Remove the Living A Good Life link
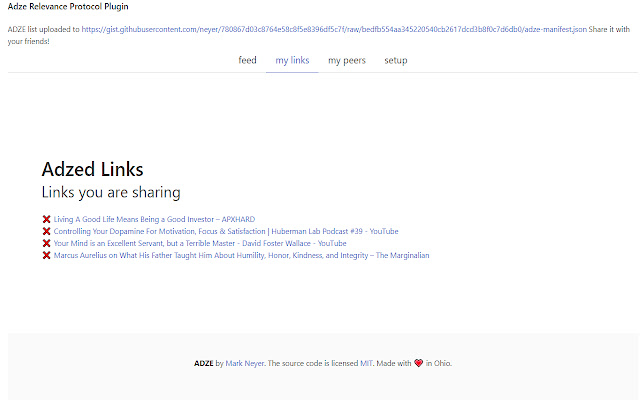Image resolution: width=640 pixels, height=400 pixels. coord(47,219)
